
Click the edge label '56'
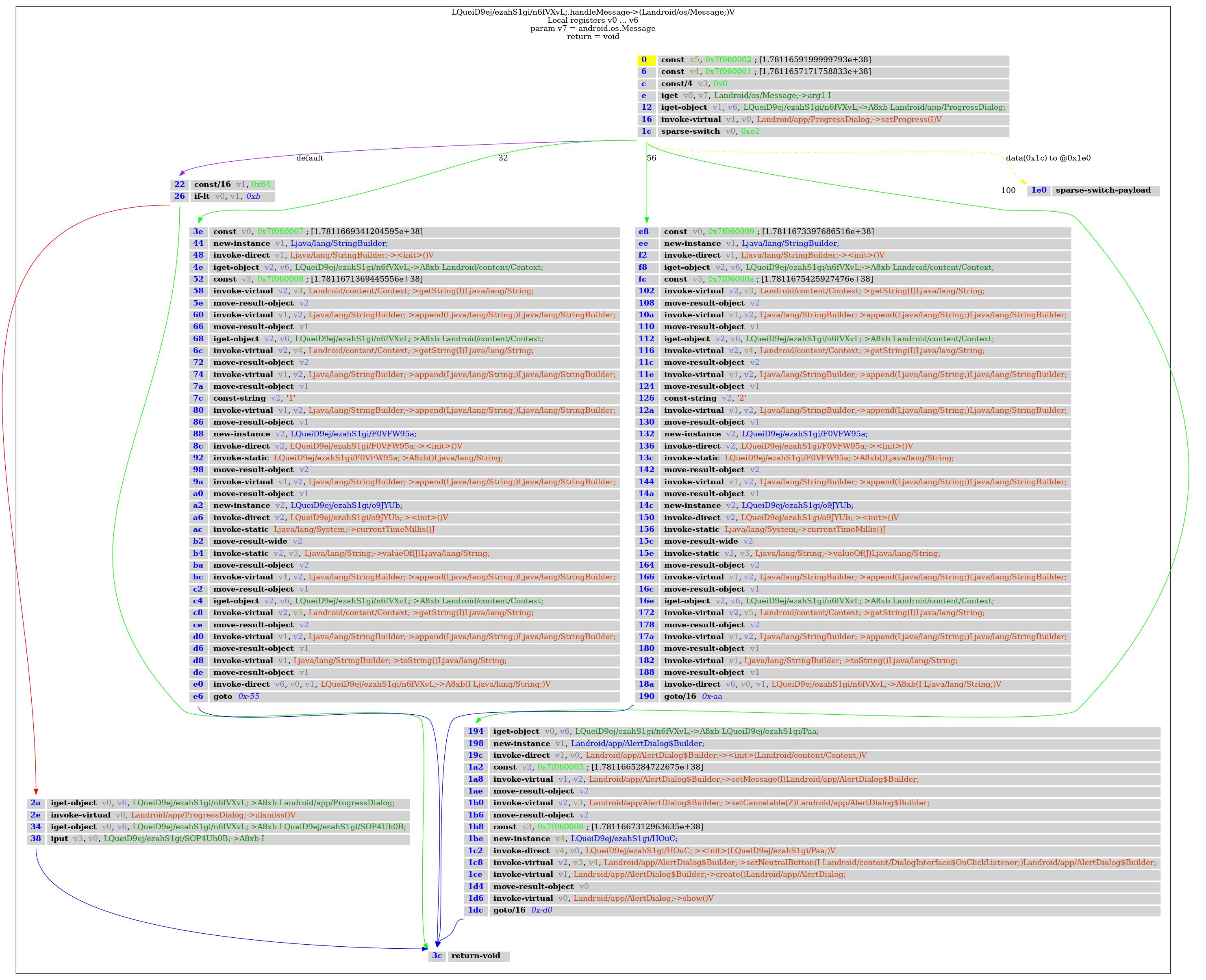651,158
